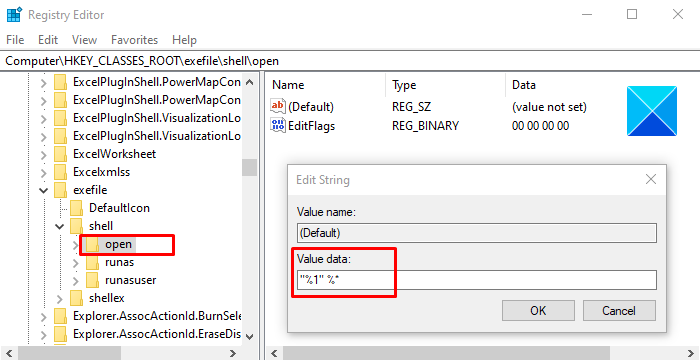700x360 pixels.
Task: Click the REG_SZ type cell
Action: tap(411, 107)
